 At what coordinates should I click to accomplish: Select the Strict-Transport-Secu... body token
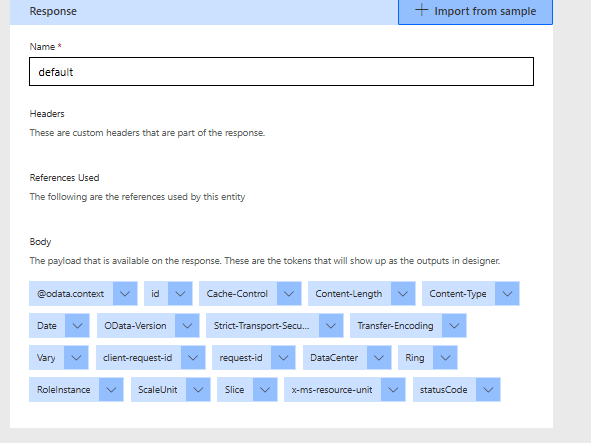click(262, 326)
